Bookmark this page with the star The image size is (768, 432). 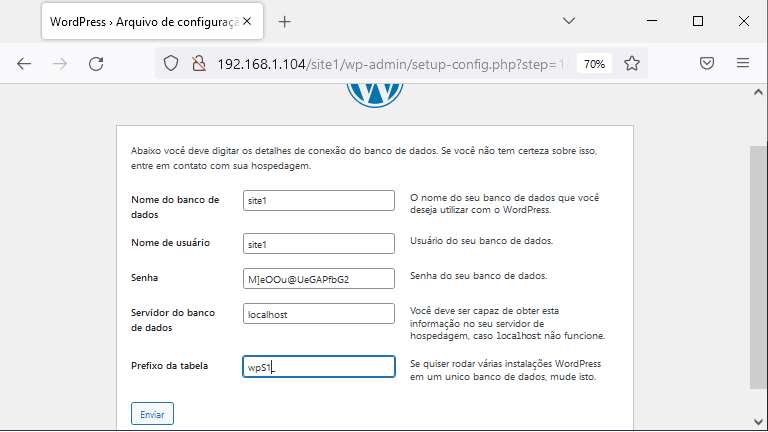[x=632, y=64]
